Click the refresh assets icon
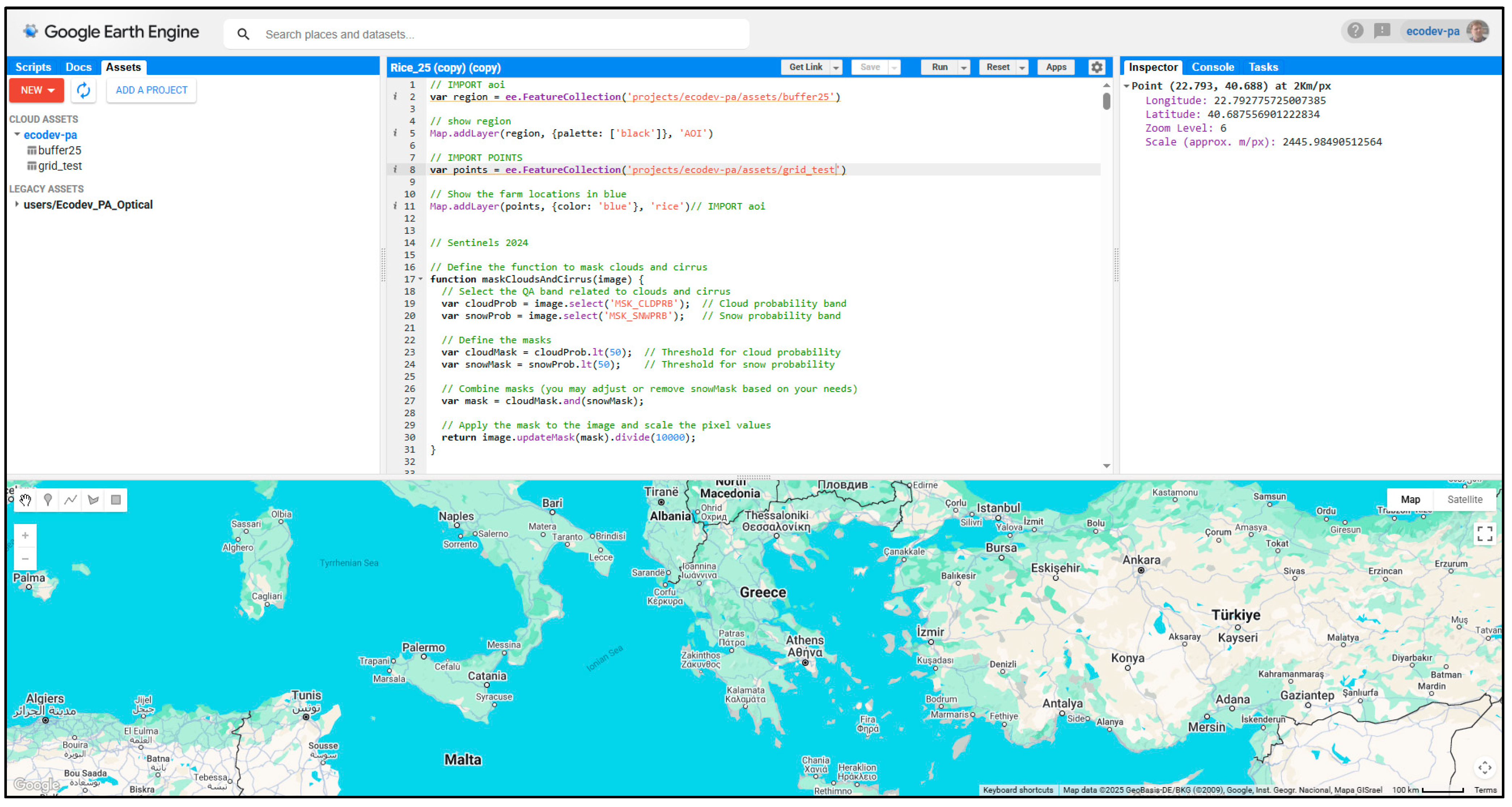The height and width of the screenshot is (807, 1512). (x=83, y=90)
